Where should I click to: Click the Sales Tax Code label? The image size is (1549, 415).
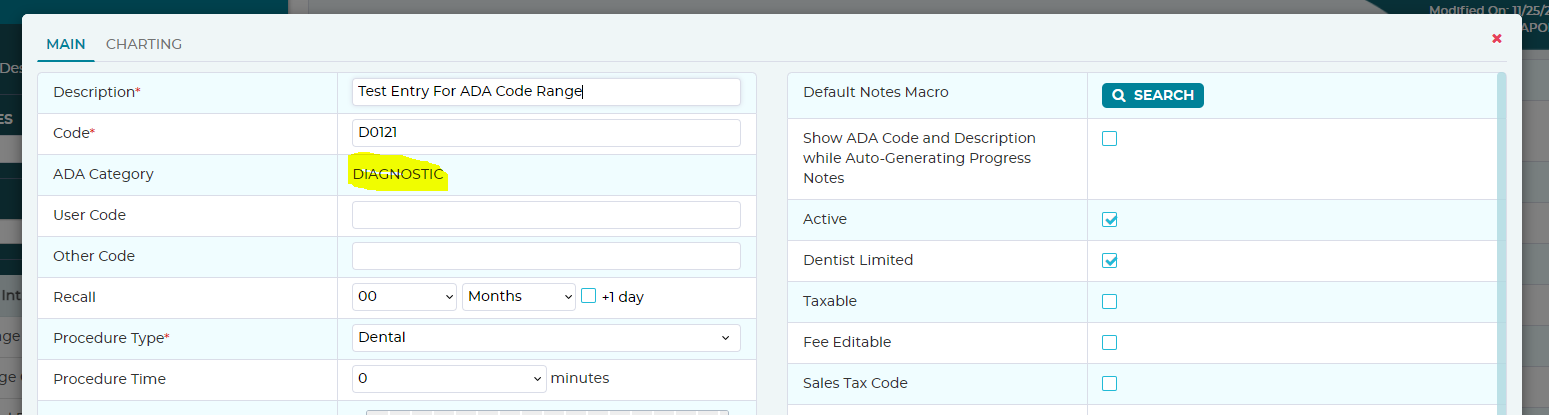(856, 383)
